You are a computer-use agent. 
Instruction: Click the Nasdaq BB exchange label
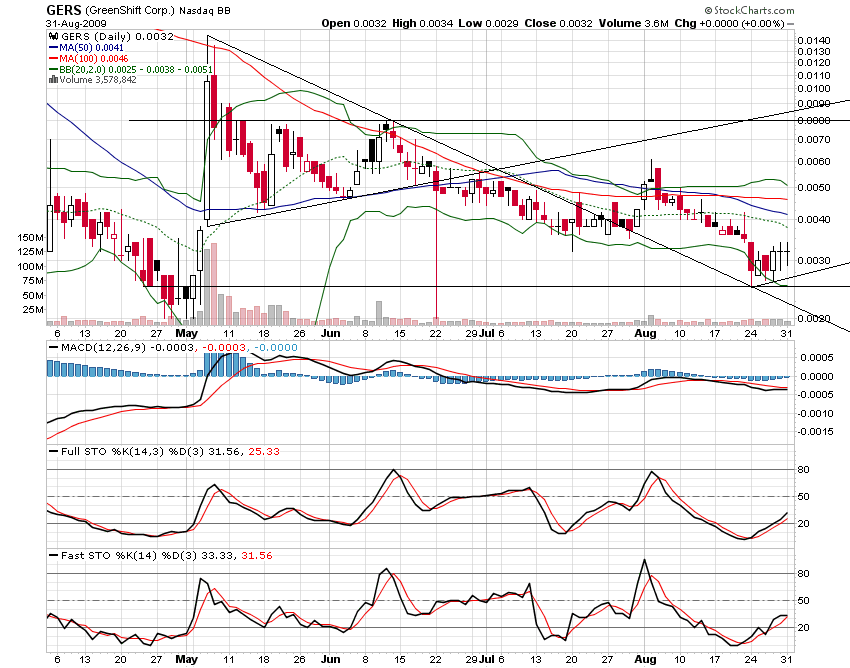point(204,11)
